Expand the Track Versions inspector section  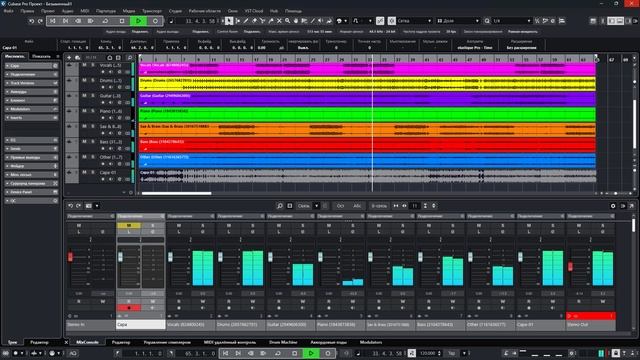31,83
